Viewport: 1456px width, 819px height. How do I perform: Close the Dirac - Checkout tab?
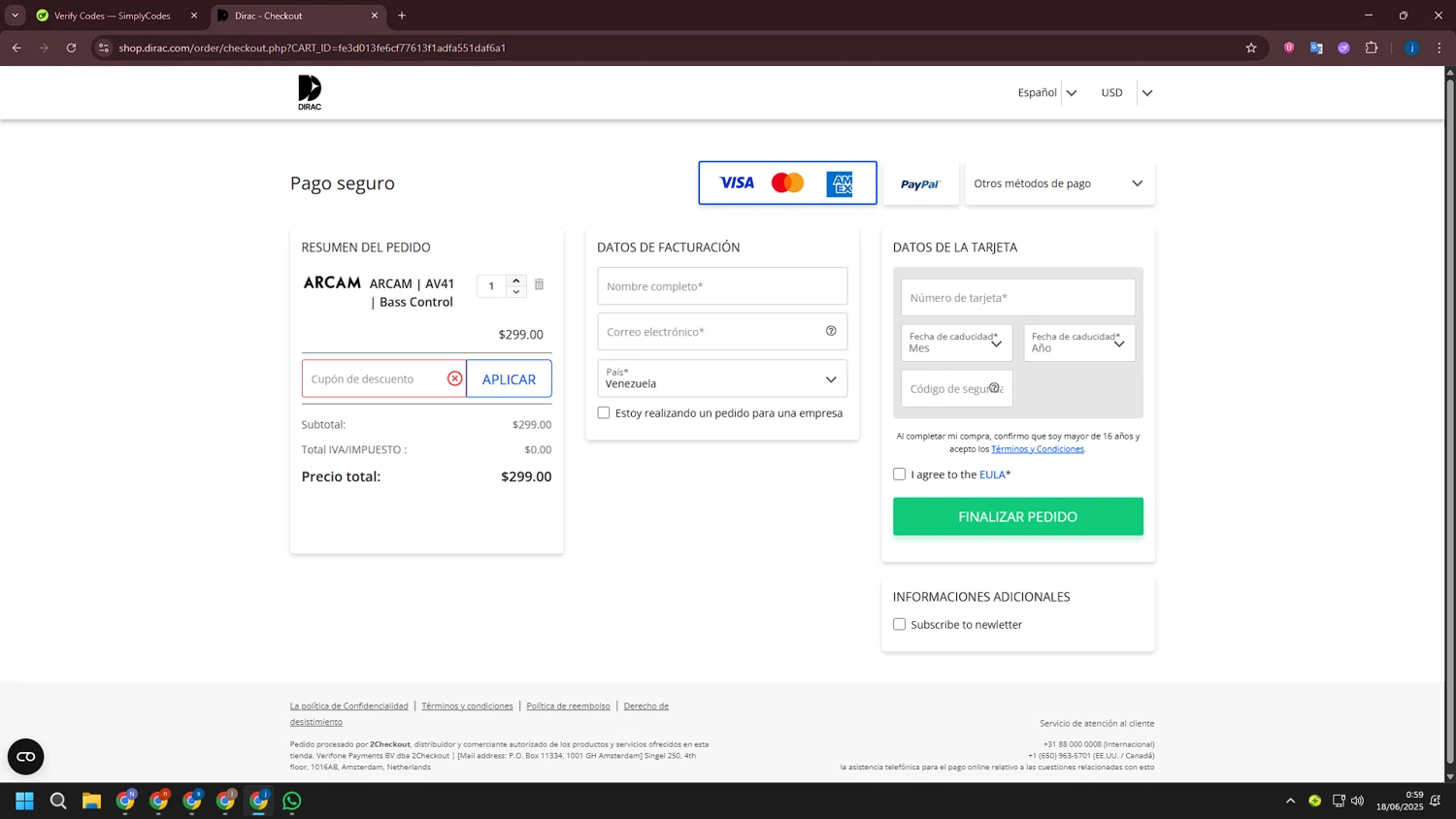pos(375,16)
